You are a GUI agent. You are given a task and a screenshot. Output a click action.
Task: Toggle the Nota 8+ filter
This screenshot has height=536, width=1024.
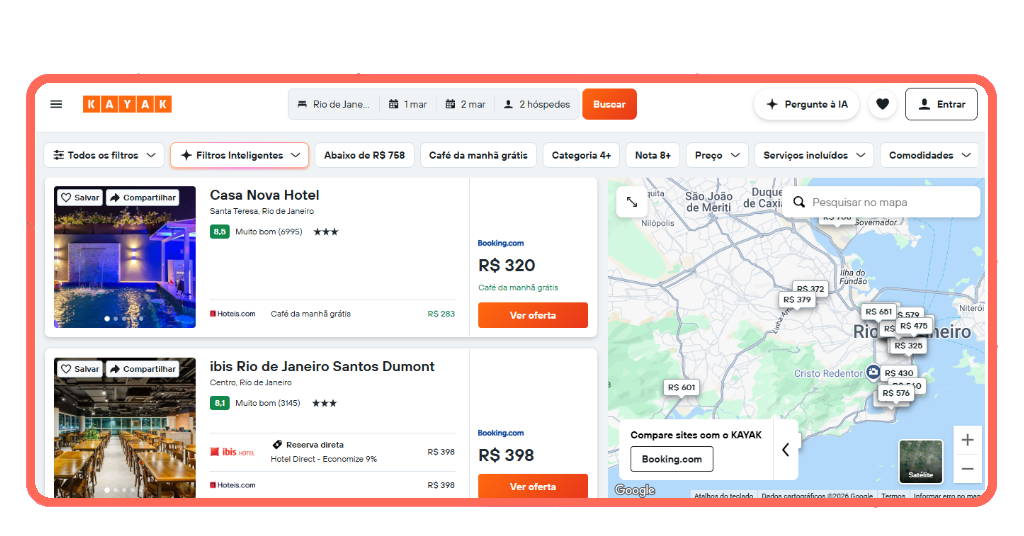click(653, 155)
